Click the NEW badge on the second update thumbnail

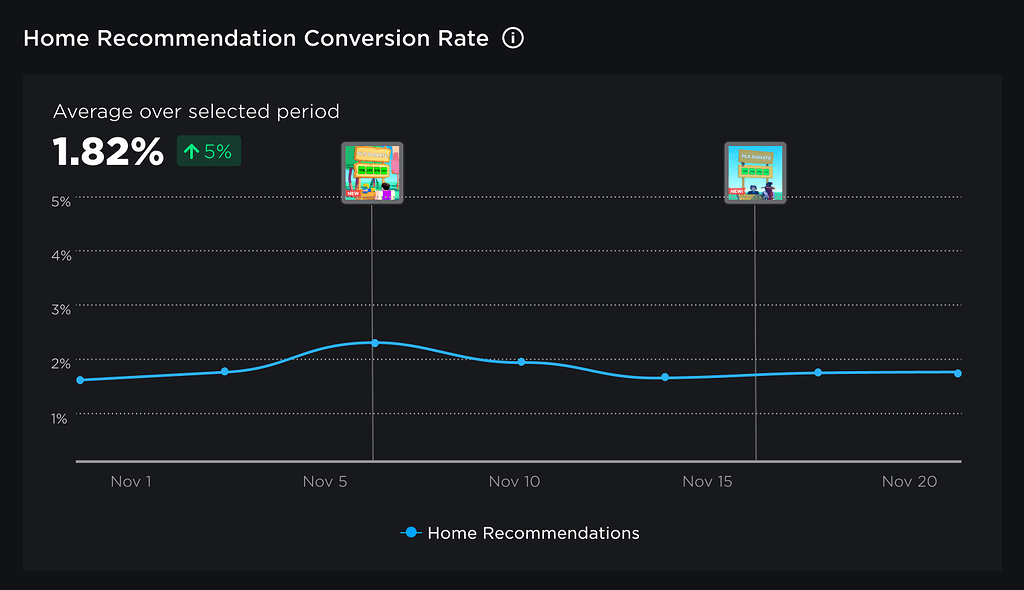[737, 192]
